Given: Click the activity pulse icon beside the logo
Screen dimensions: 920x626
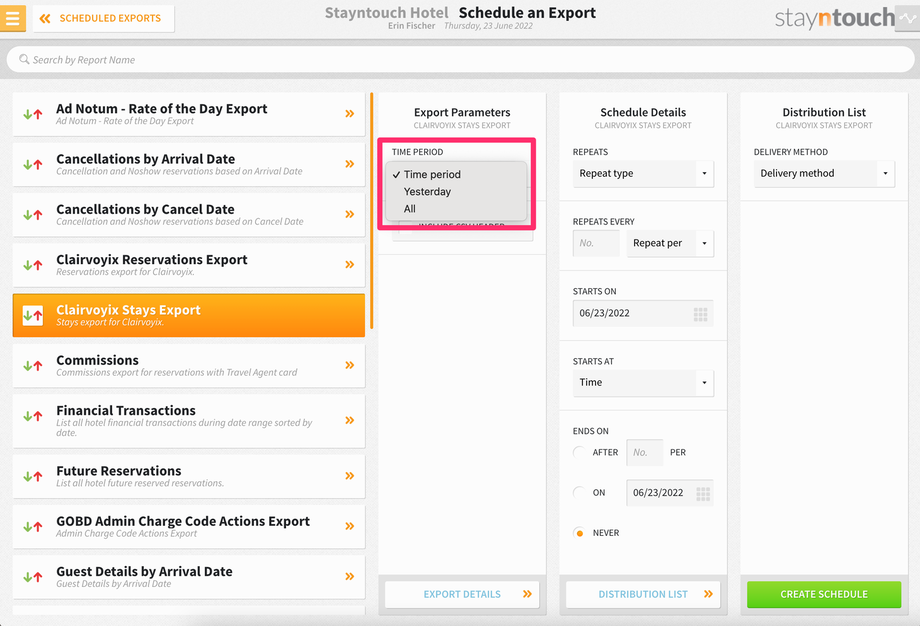Looking at the screenshot, I should point(908,18).
